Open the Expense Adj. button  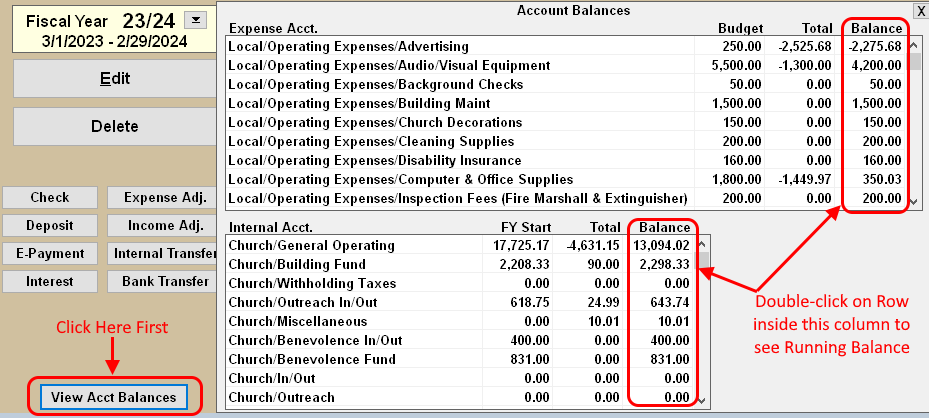tap(163, 198)
